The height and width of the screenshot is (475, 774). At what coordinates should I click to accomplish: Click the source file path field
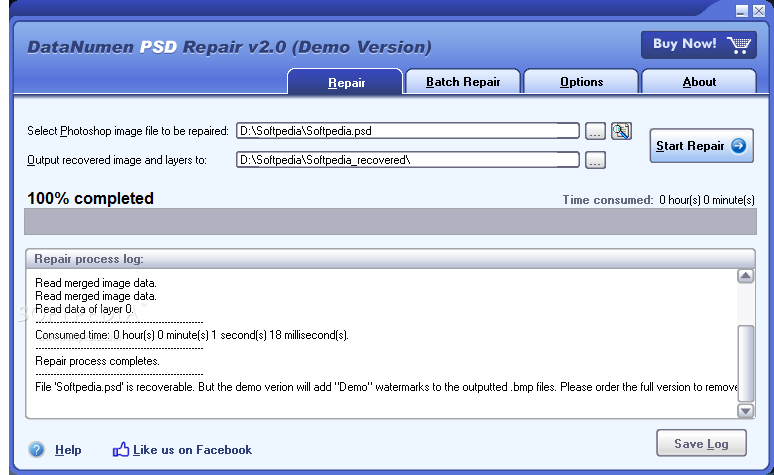click(408, 131)
